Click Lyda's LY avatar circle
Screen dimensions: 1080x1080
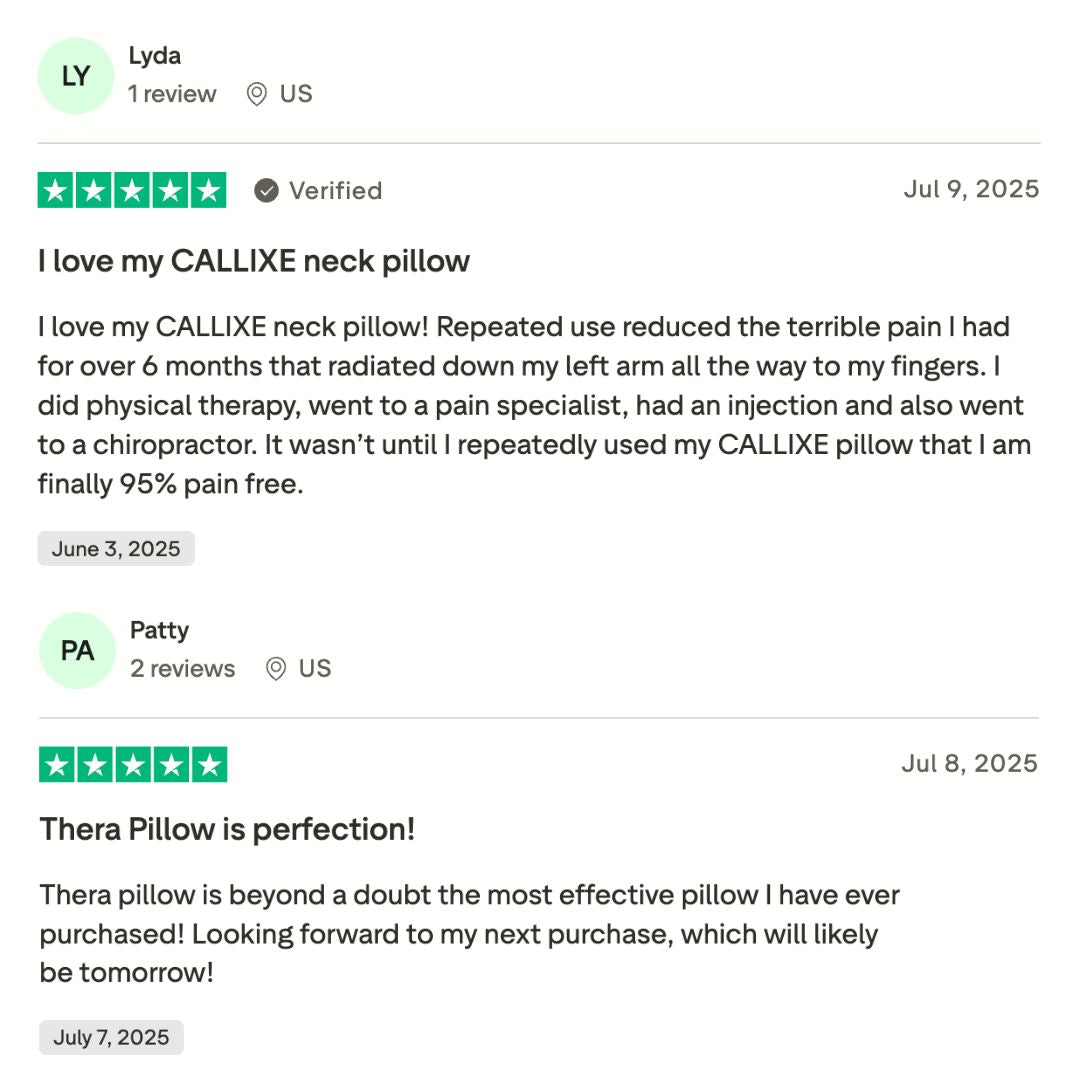pyautogui.click(x=76, y=76)
